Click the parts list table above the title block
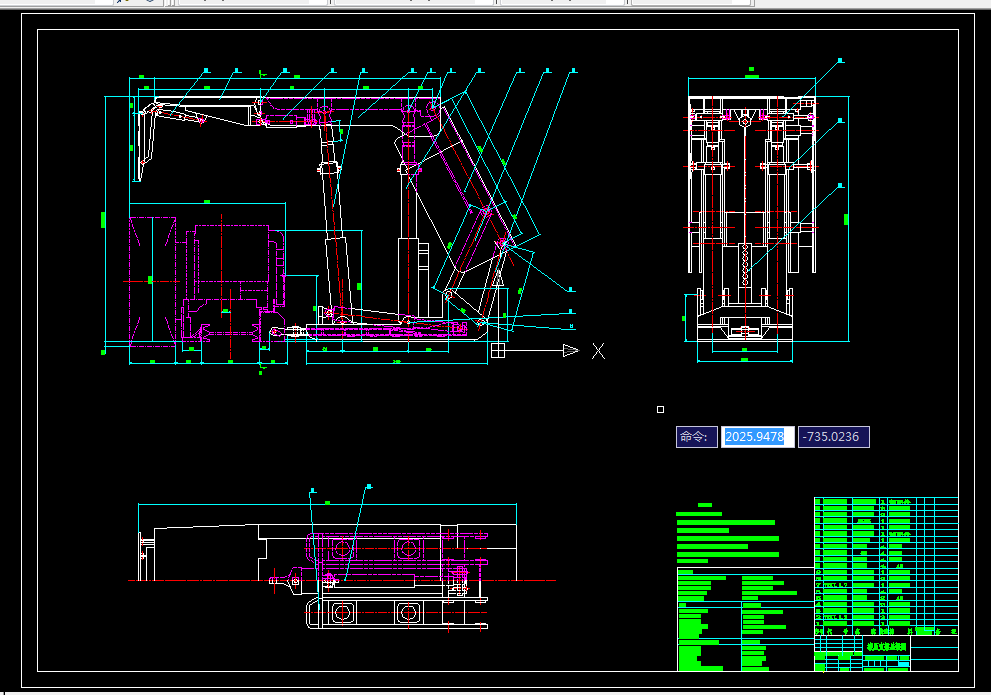This screenshot has height=695, width=991. 886,566
